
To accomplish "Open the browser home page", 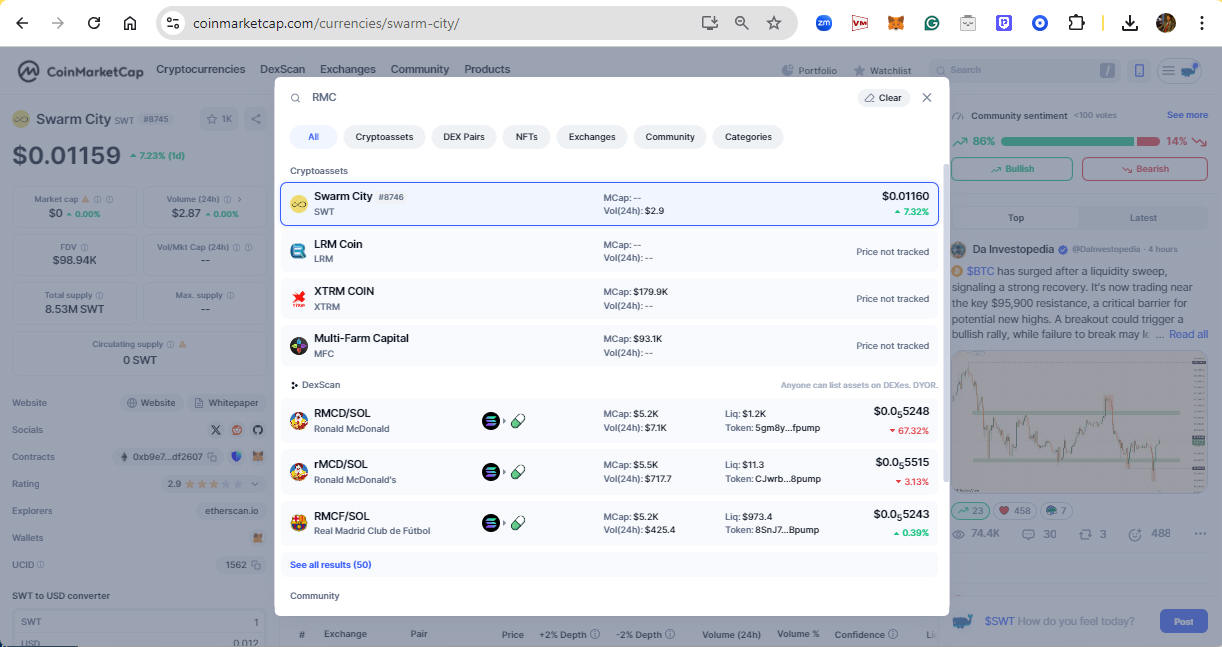I will coord(130,23).
